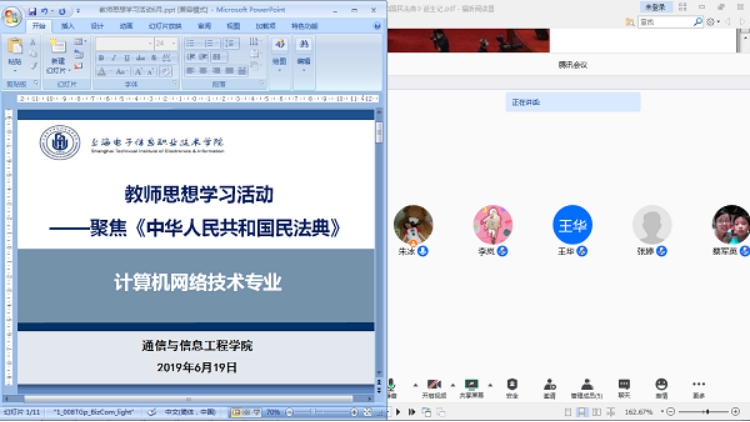Save the presentation using the quick access toolbar
750x422 pixels.
coord(32,11)
